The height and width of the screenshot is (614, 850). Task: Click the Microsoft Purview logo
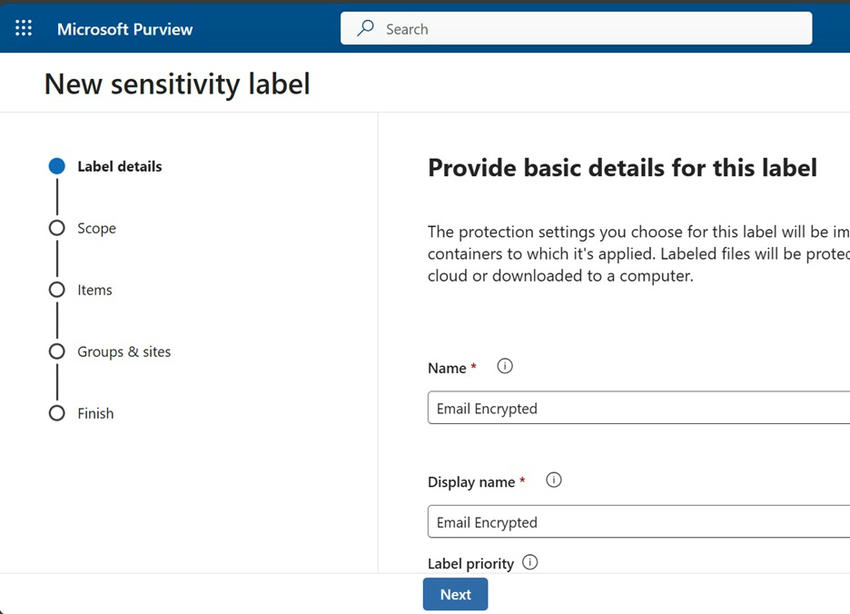[124, 29]
